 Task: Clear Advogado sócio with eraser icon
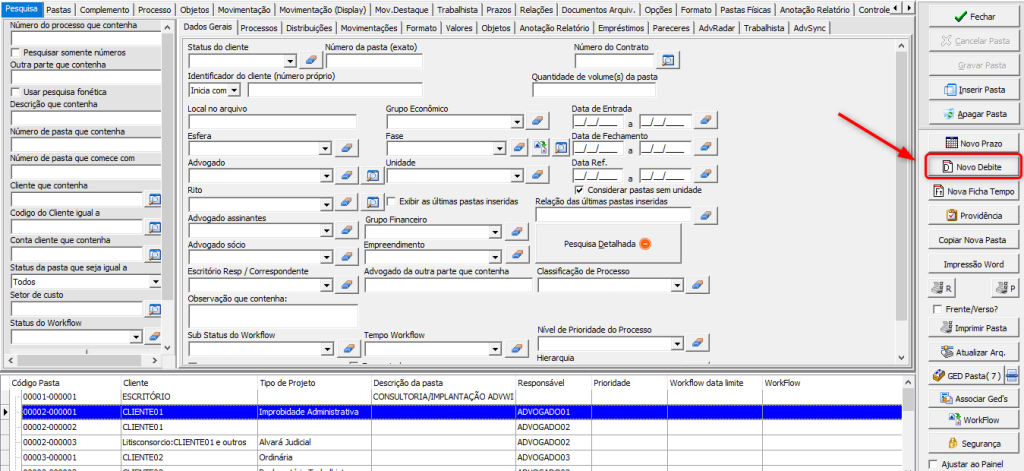click(x=347, y=258)
